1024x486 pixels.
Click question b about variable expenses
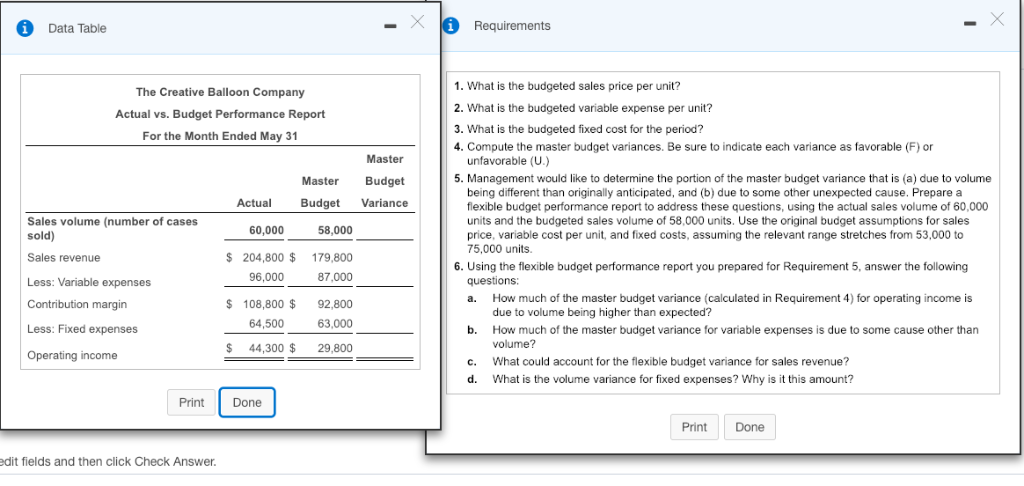(x=724, y=336)
